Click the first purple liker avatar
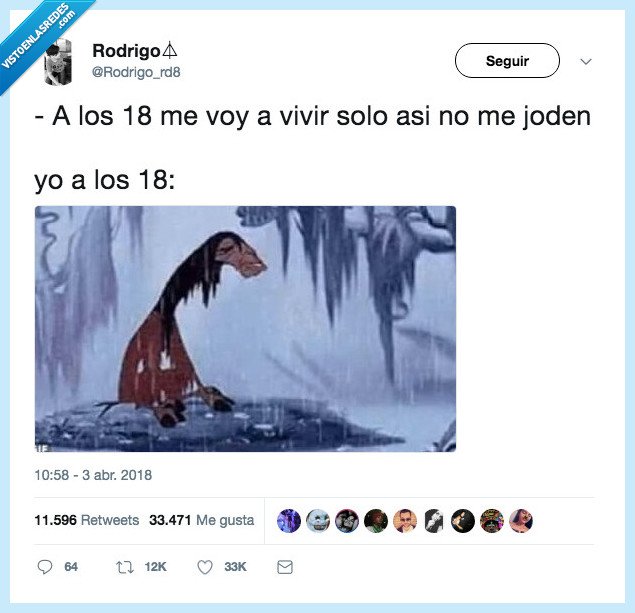This screenshot has width=635, height=613. 289,521
